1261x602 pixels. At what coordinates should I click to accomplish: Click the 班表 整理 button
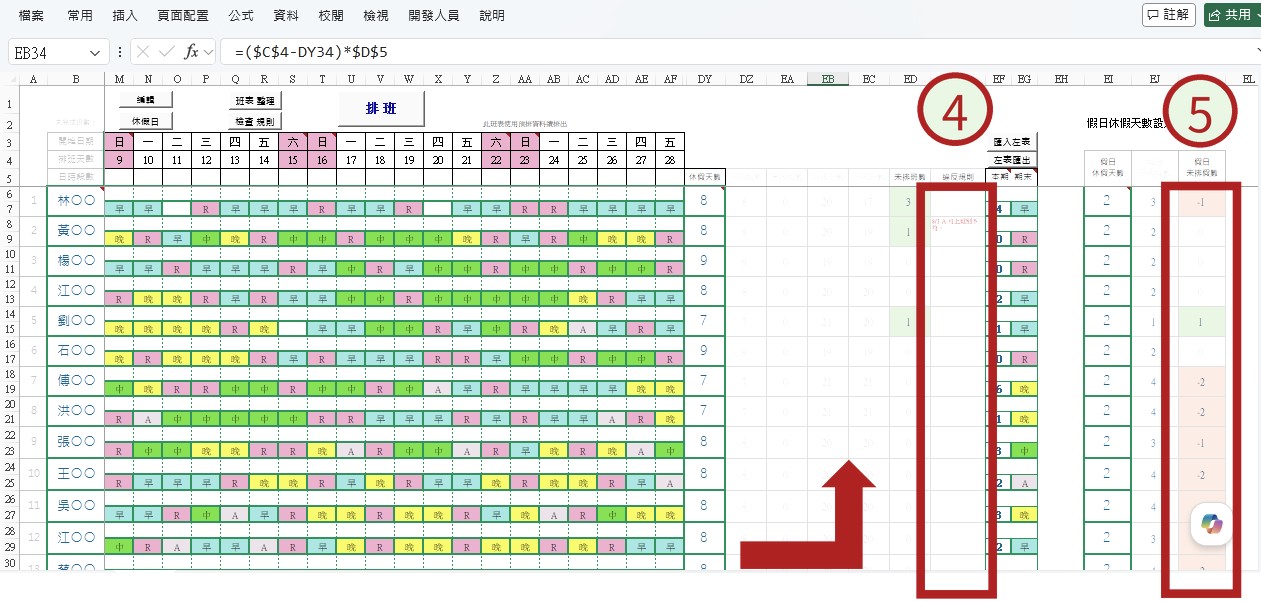coord(255,100)
